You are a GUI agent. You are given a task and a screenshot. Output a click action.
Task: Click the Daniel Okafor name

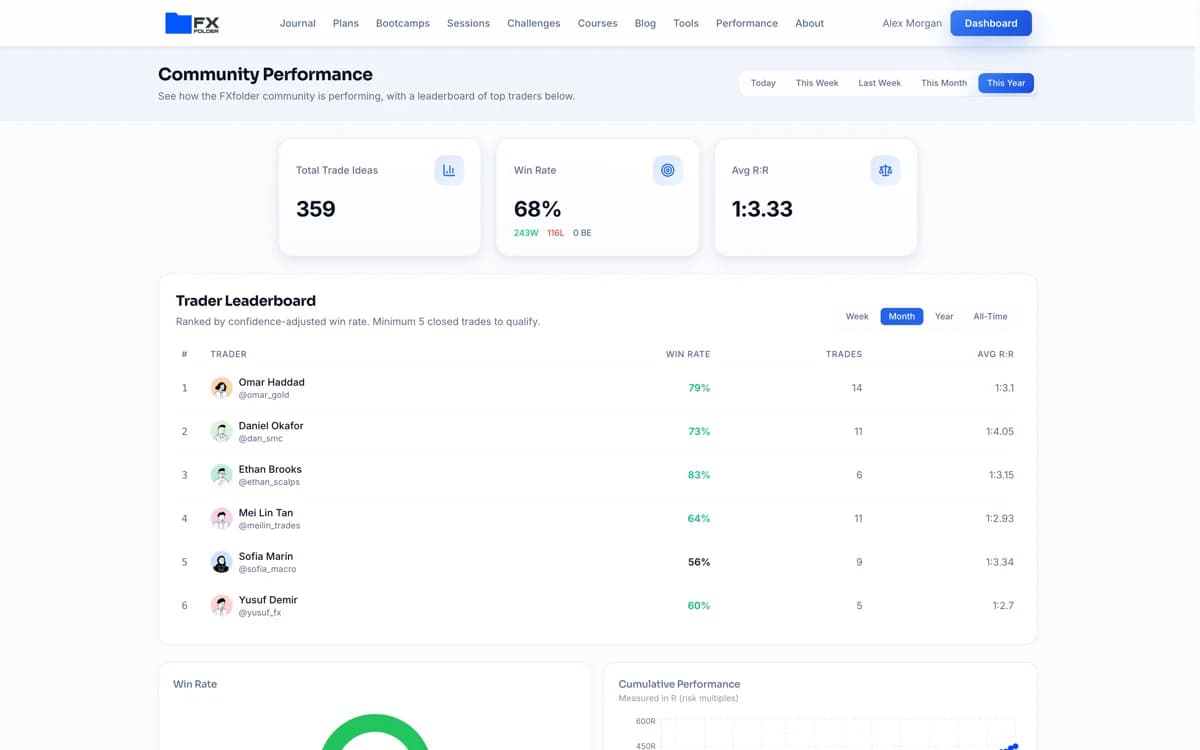(x=271, y=426)
